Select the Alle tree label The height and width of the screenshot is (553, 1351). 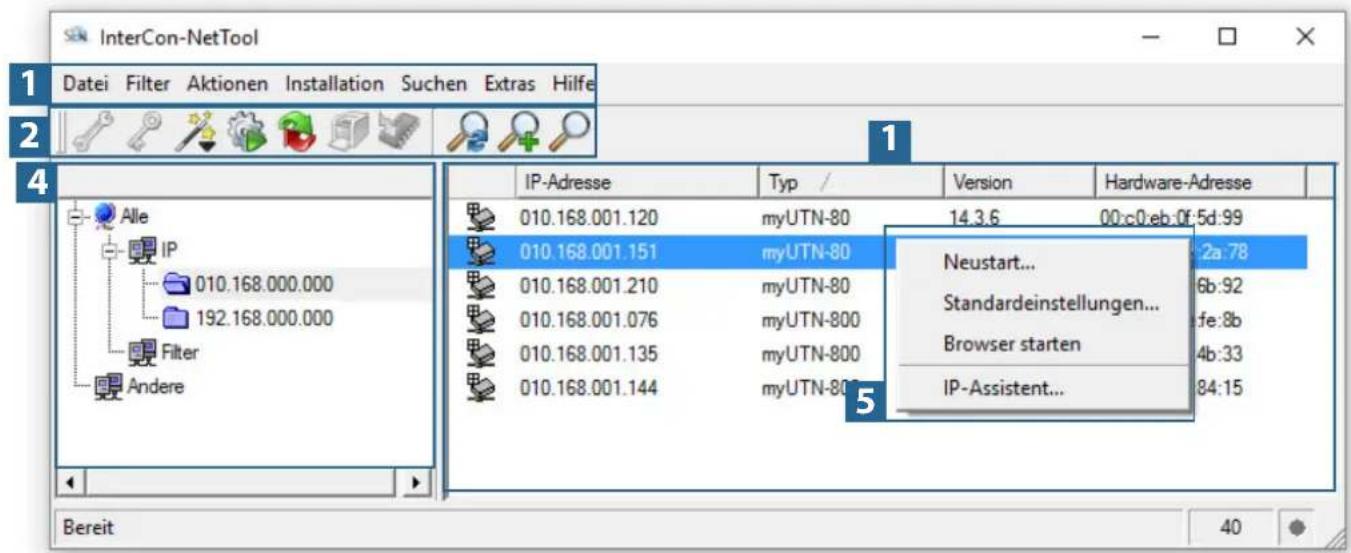point(135,217)
